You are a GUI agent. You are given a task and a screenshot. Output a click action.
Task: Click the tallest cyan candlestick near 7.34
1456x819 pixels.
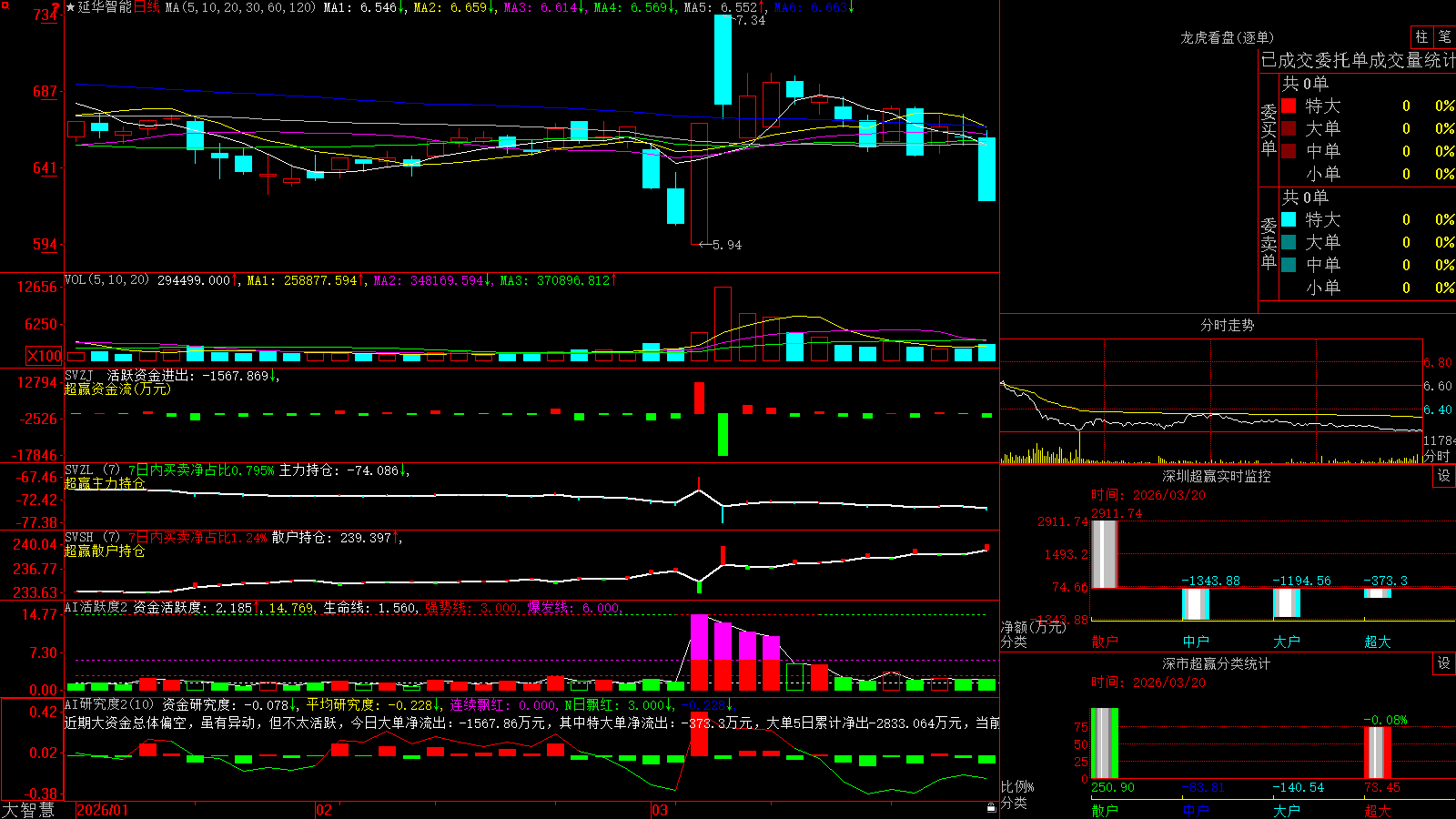click(x=723, y=60)
